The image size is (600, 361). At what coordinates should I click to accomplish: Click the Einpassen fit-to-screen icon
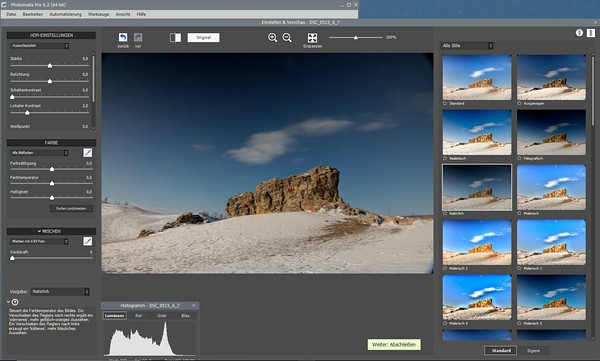click(x=312, y=38)
